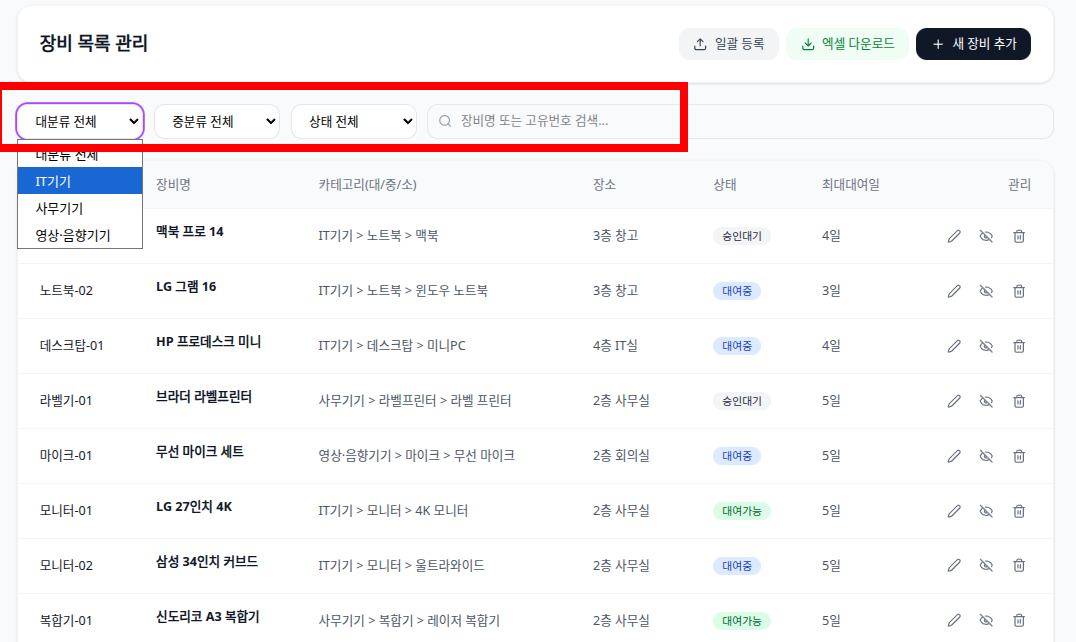
Task: Select the LG 27인치 4K name
Action: pyautogui.click(x=194, y=507)
